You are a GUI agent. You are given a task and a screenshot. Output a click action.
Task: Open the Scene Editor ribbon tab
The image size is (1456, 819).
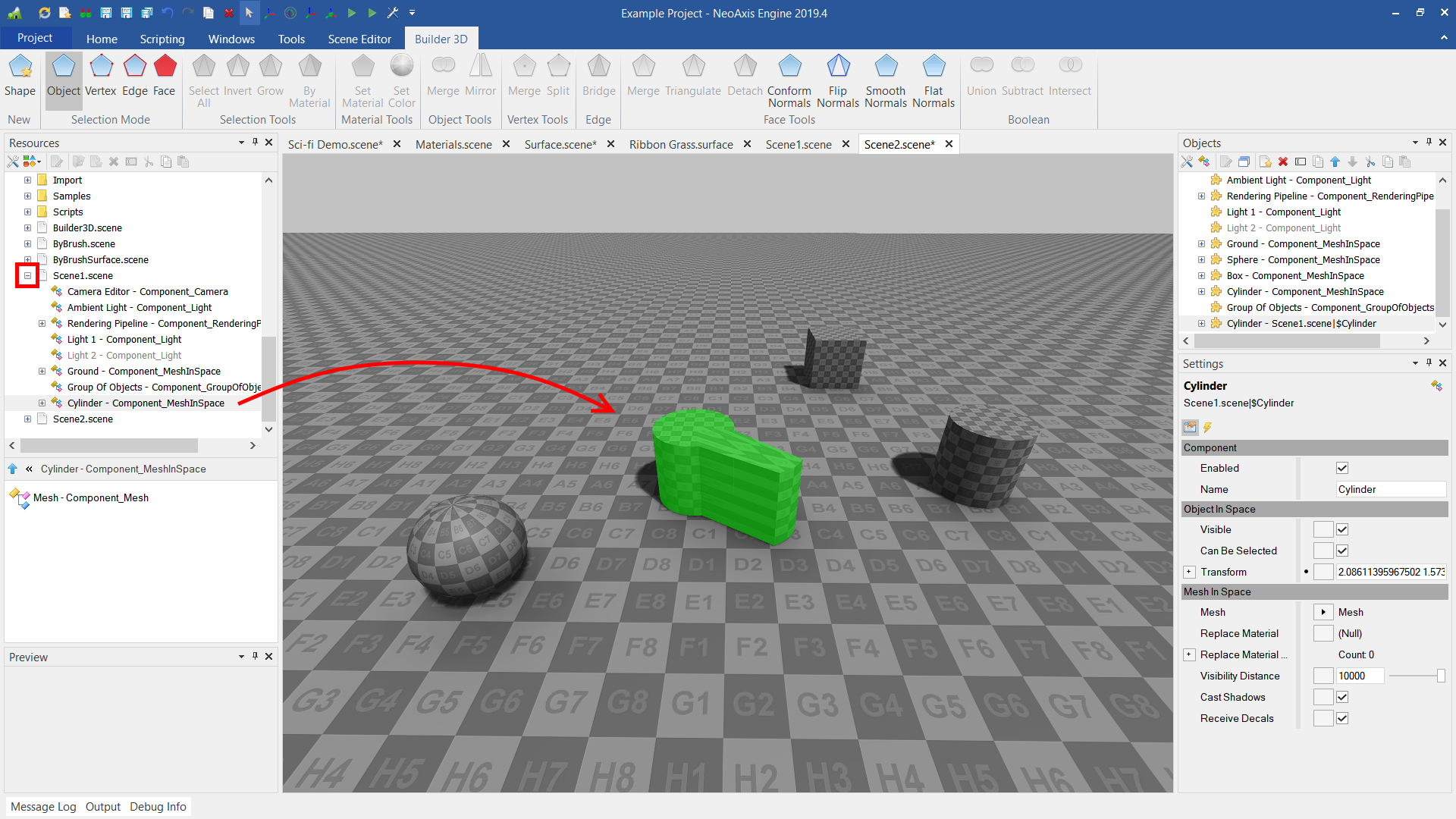(x=359, y=39)
